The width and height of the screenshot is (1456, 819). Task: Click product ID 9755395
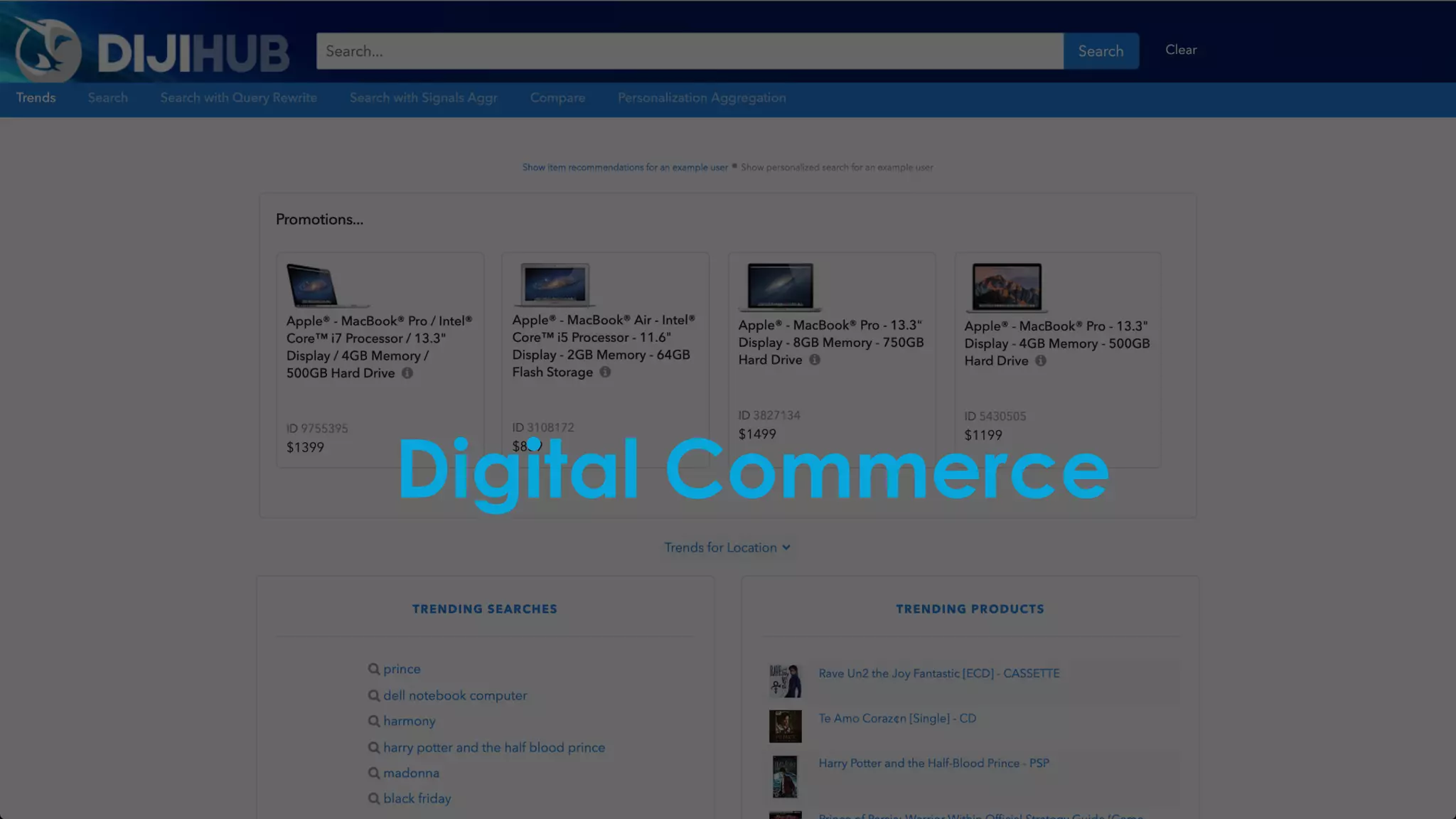[x=317, y=429]
